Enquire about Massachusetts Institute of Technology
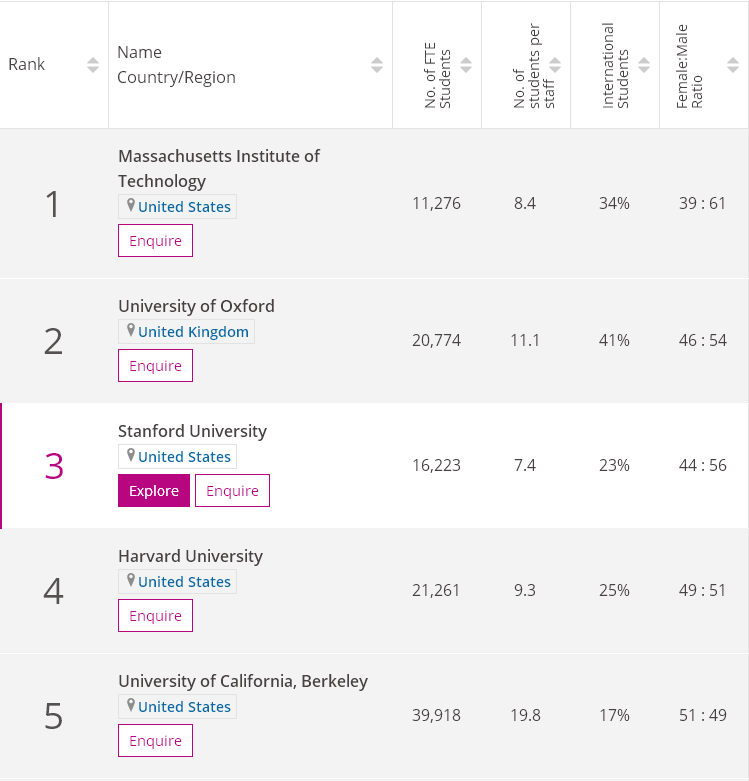This screenshot has width=749, height=781. 155,241
